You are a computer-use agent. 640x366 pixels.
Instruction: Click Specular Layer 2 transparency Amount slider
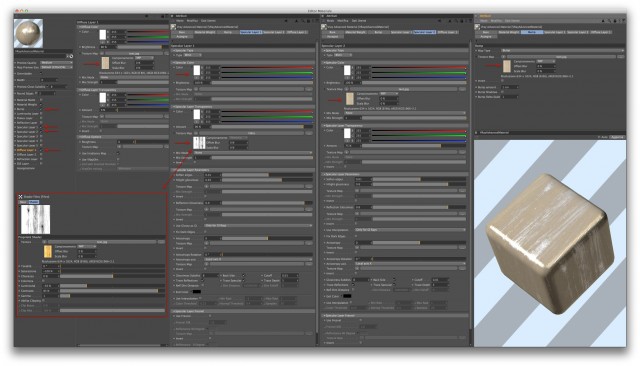click(413, 146)
